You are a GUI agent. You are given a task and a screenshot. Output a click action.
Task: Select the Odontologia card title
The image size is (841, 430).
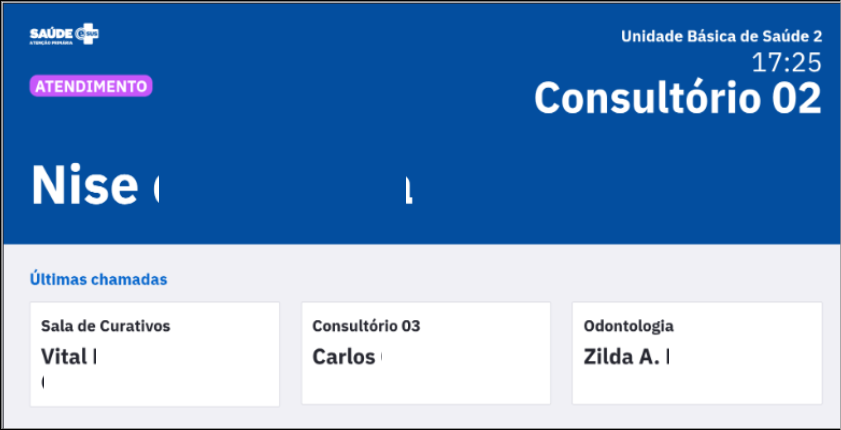pos(629,325)
